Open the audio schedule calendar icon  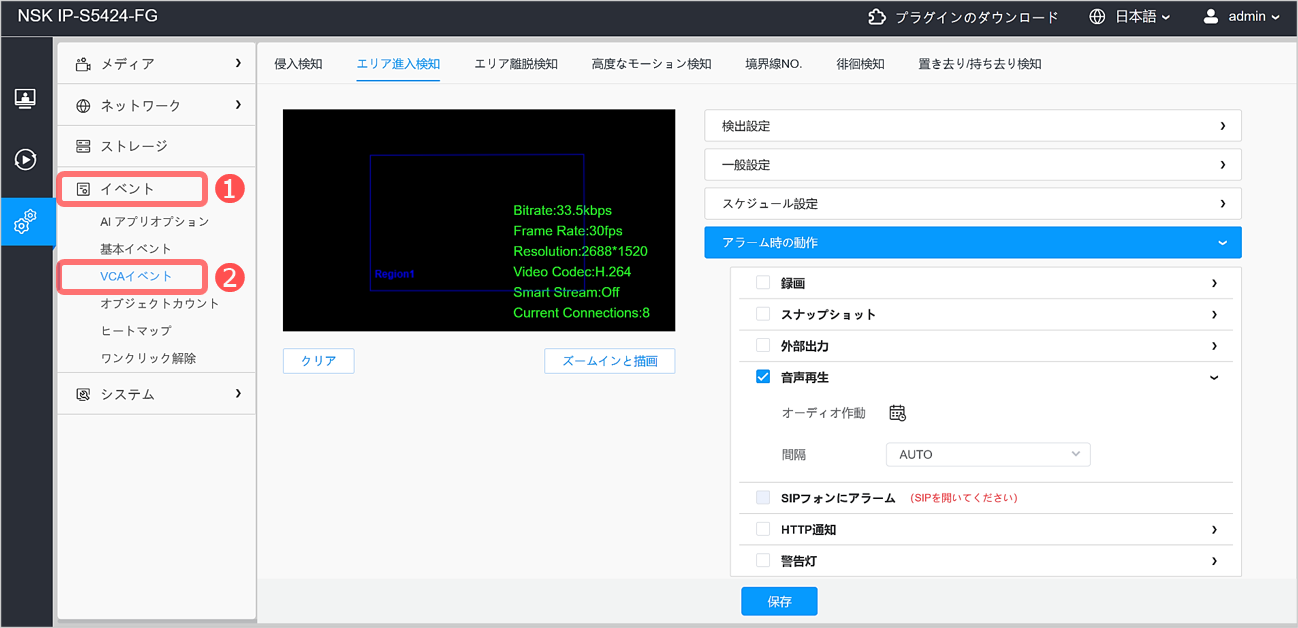(897, 413)
